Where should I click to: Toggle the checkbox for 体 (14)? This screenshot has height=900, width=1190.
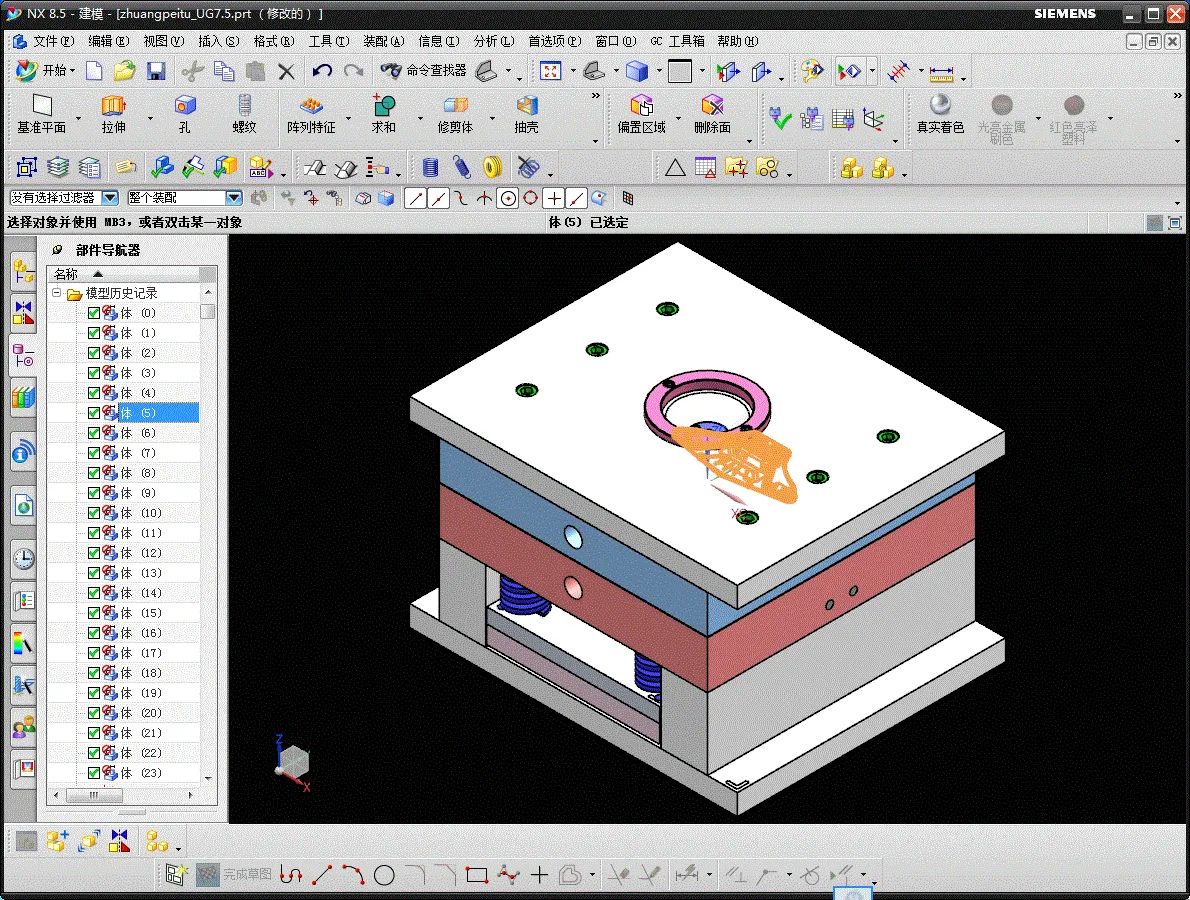point(94,593)
